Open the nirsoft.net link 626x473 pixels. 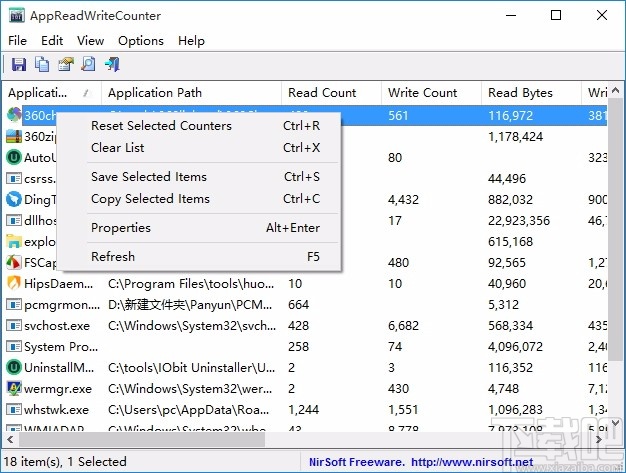click(472, 462)
